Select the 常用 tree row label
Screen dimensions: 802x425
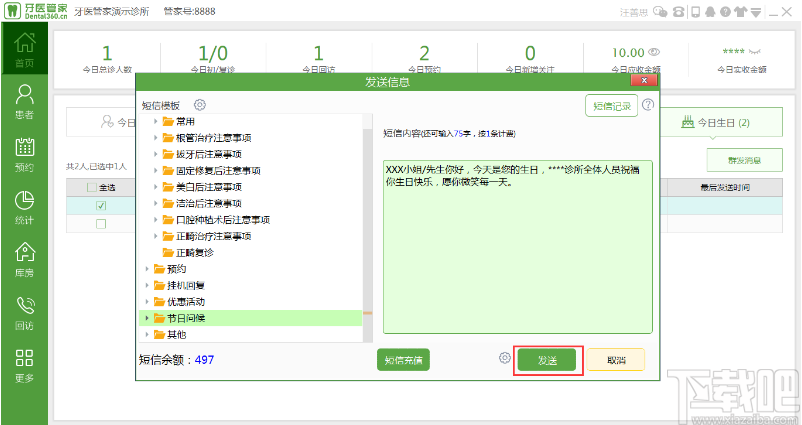[x=186, y=122]
